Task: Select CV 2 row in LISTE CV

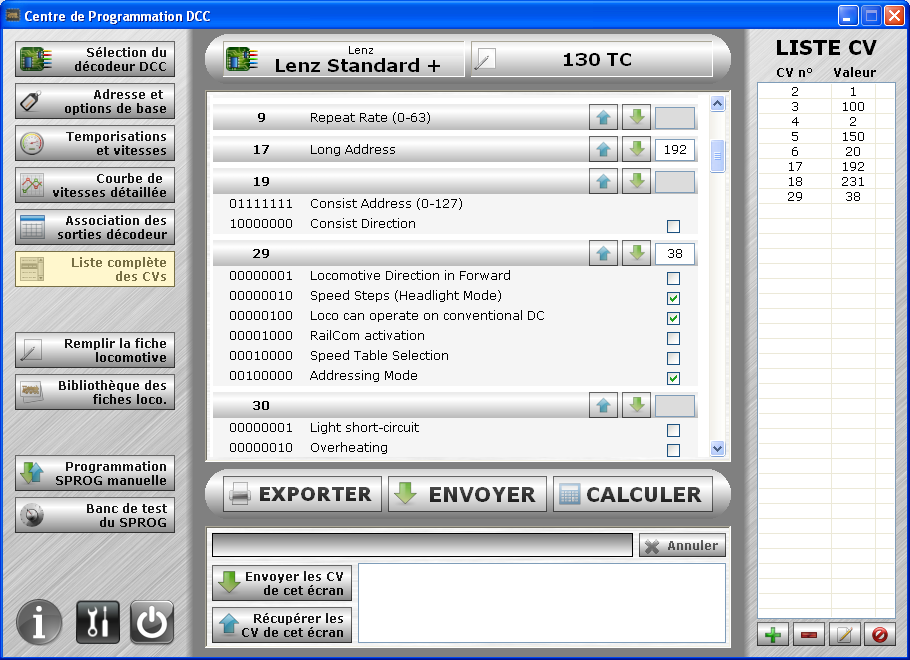Action: pyautogui.click(x=826, y=92)
